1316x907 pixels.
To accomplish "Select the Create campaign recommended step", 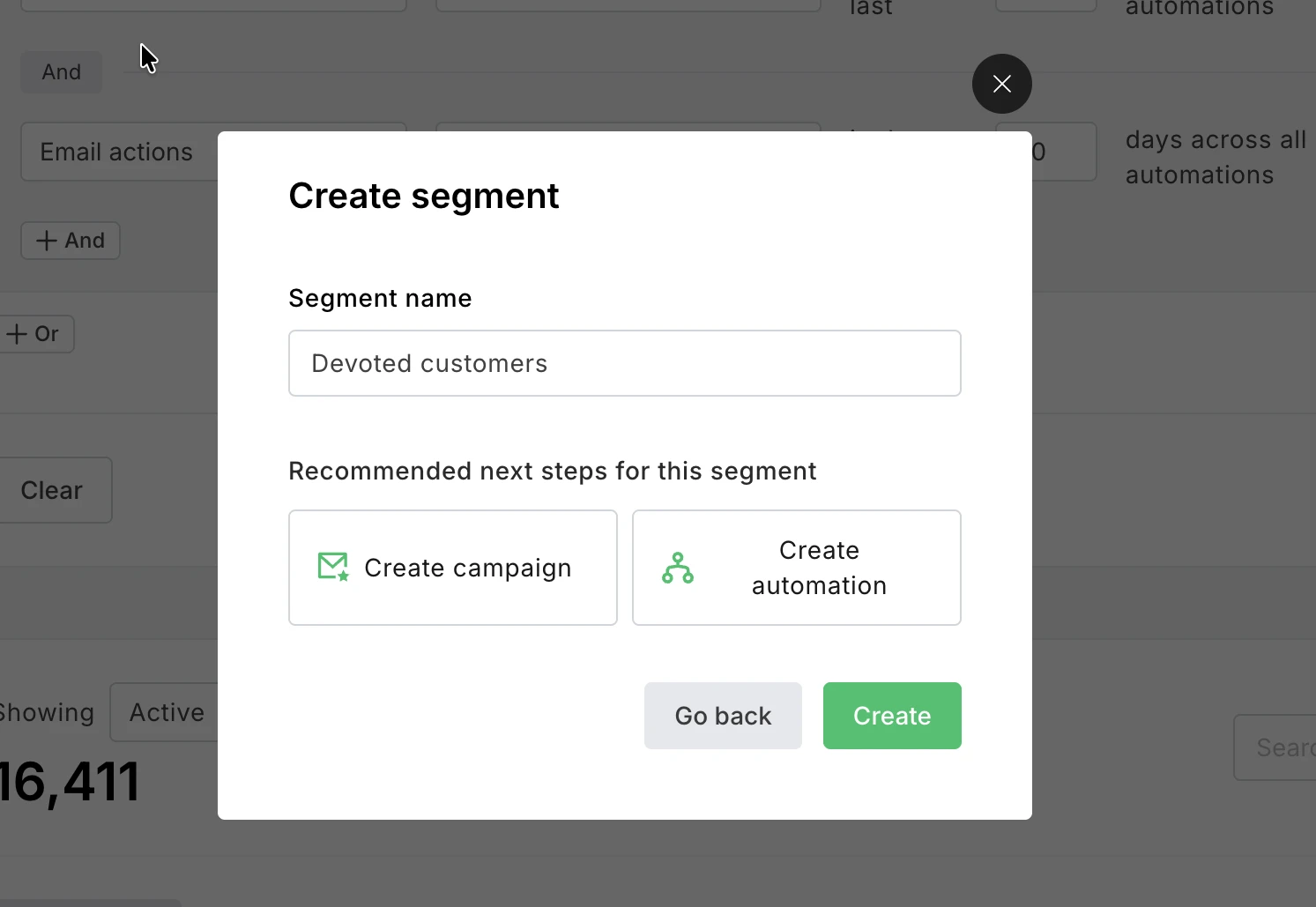I will click(452, 568).
